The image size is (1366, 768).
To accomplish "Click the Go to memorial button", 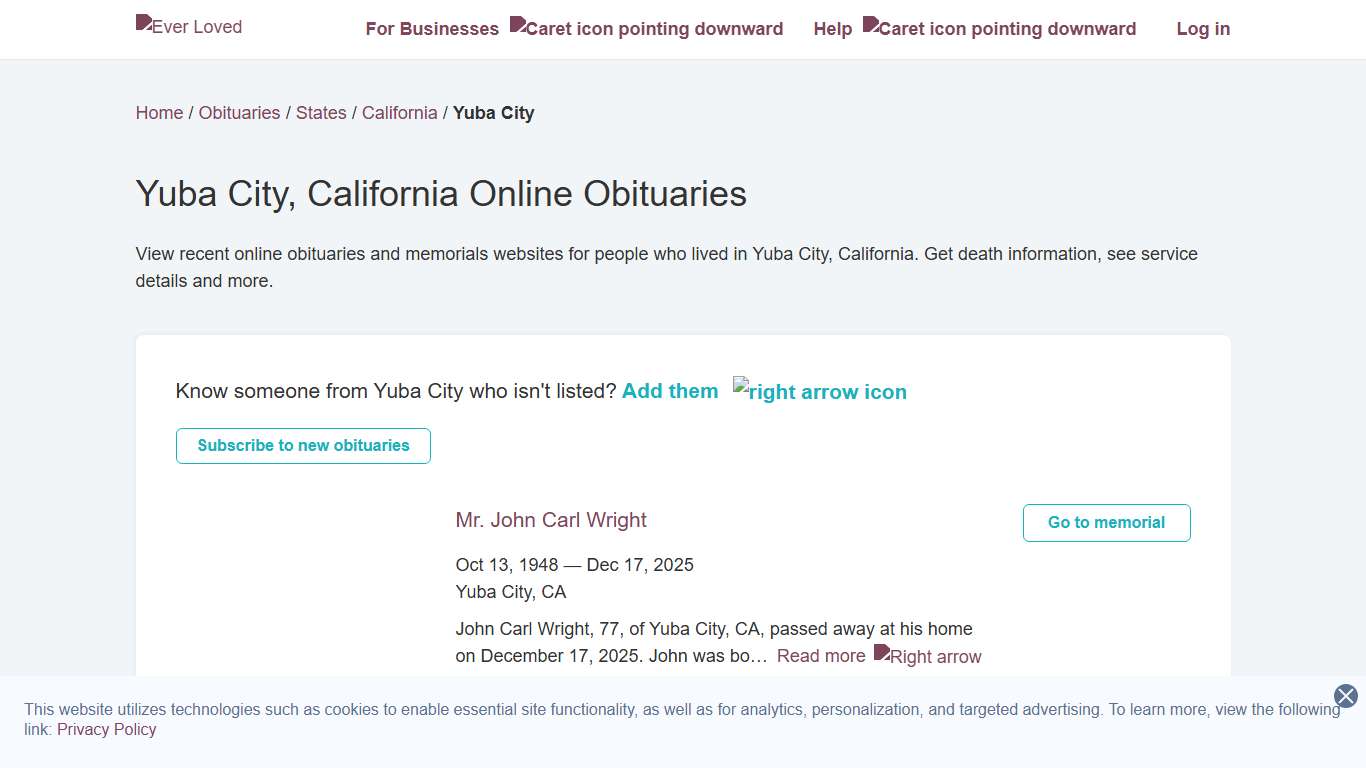I will pyautogui.click(x=1106, y=523).
